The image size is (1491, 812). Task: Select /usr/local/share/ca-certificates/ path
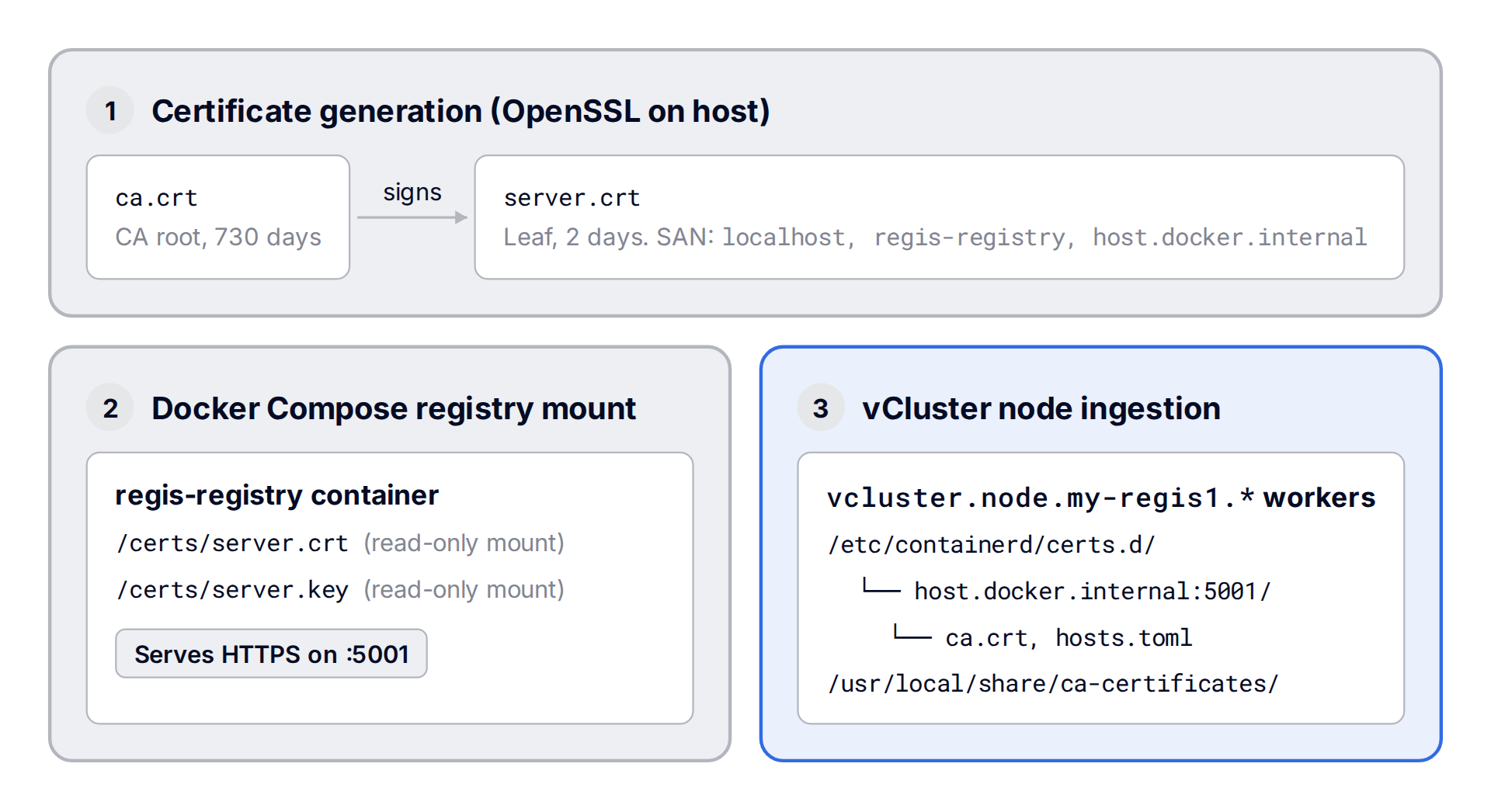click(x=1053, y=684)
